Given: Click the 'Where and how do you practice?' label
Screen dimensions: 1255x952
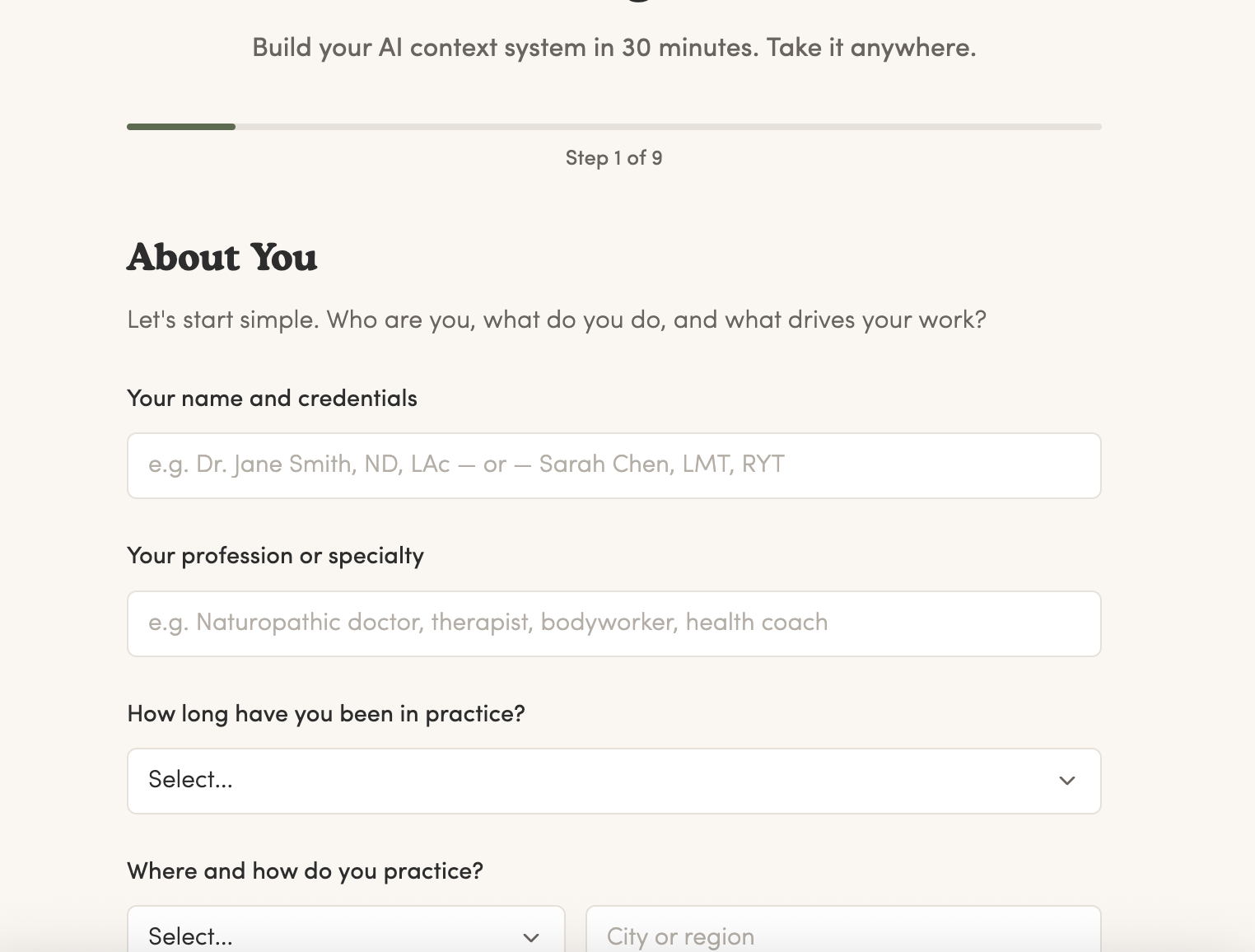Looking at the screenshot, I should (306, 870).
